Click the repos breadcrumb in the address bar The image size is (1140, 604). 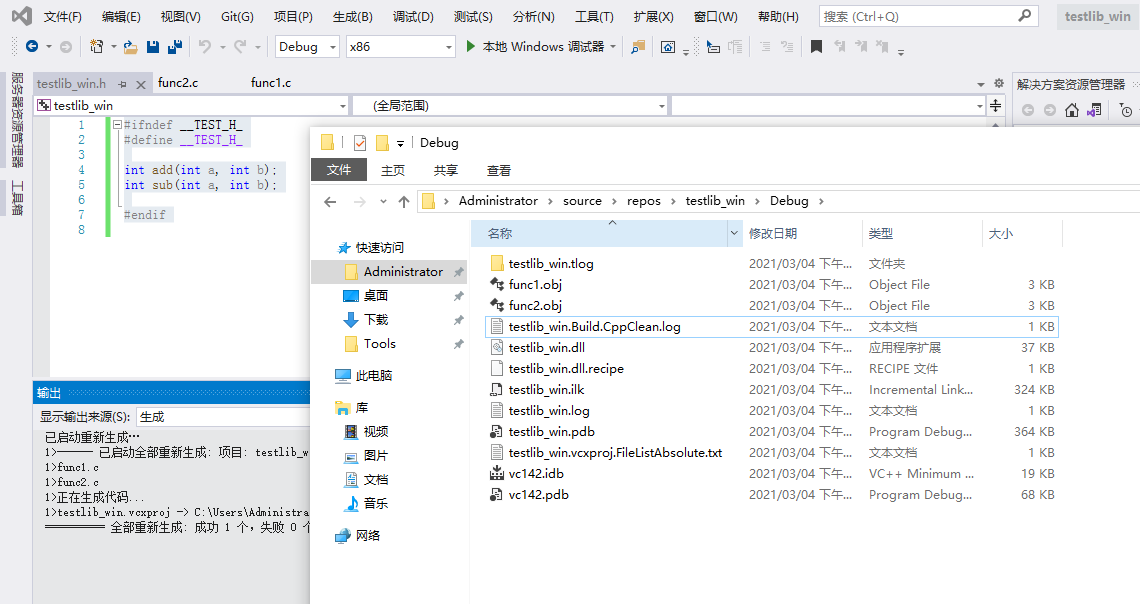click(644, 201)
